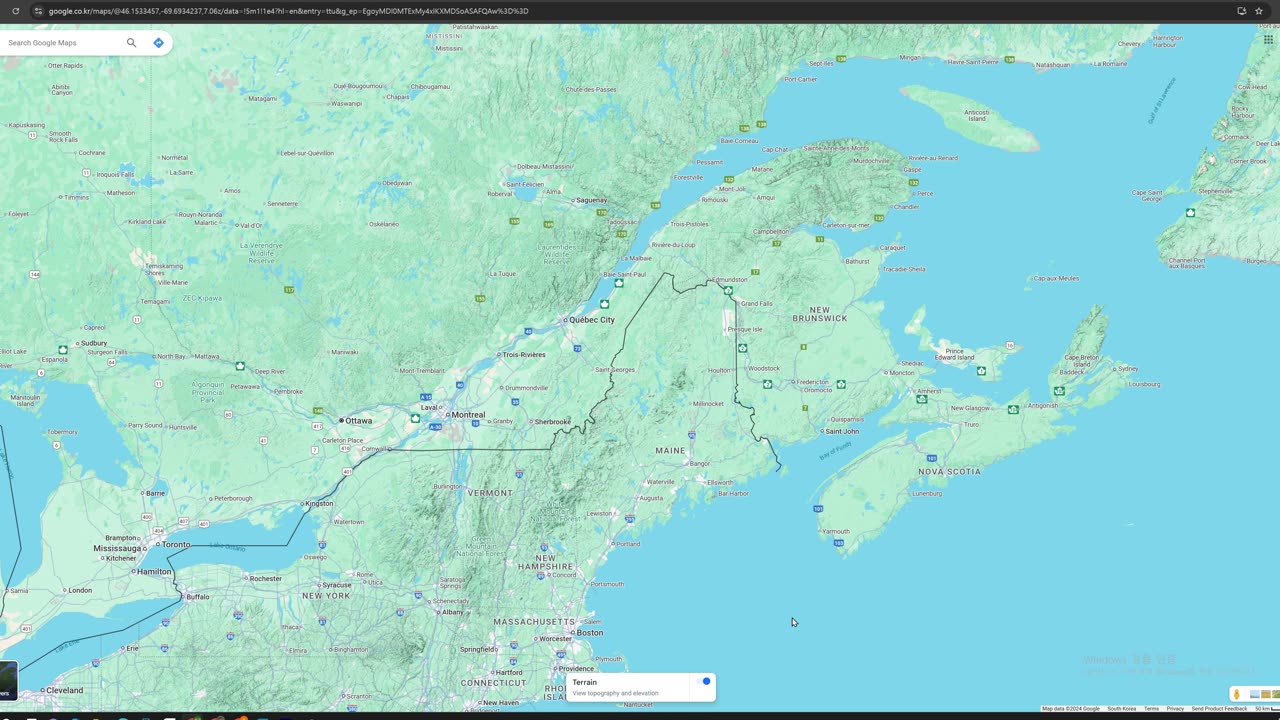Click the South Korea region link
Screen dimensions: 1280x720
(1121, 709)
